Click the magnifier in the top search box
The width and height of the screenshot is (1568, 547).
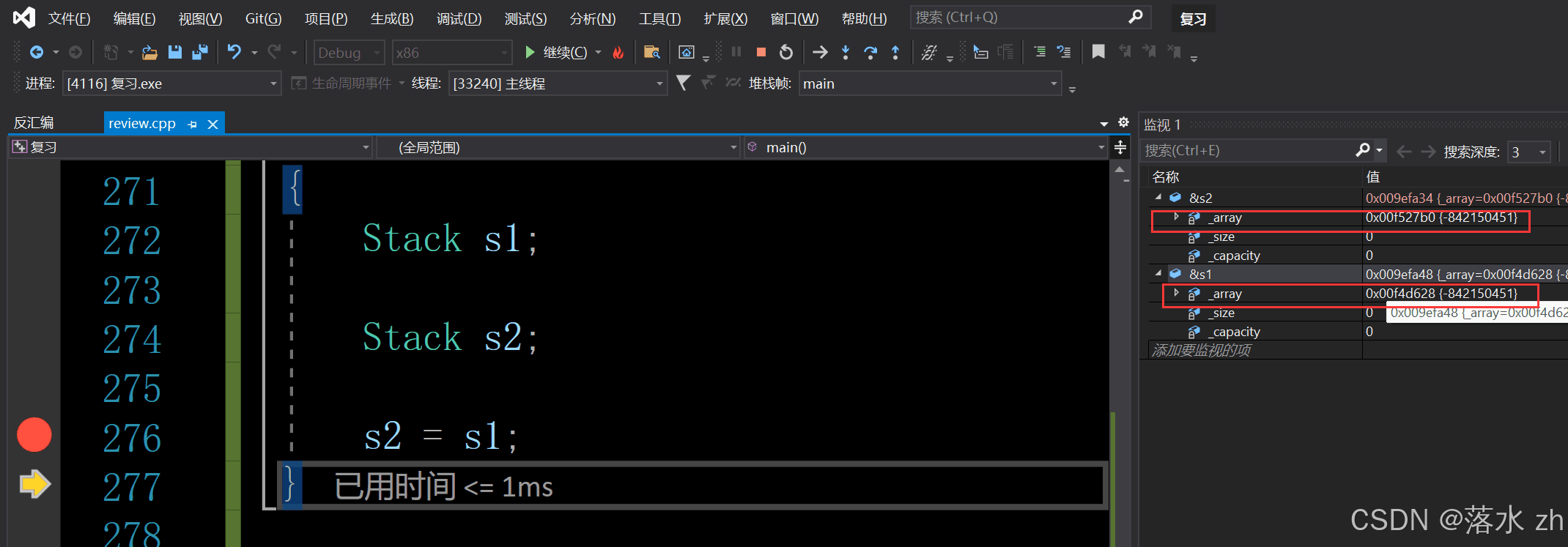1135,17
